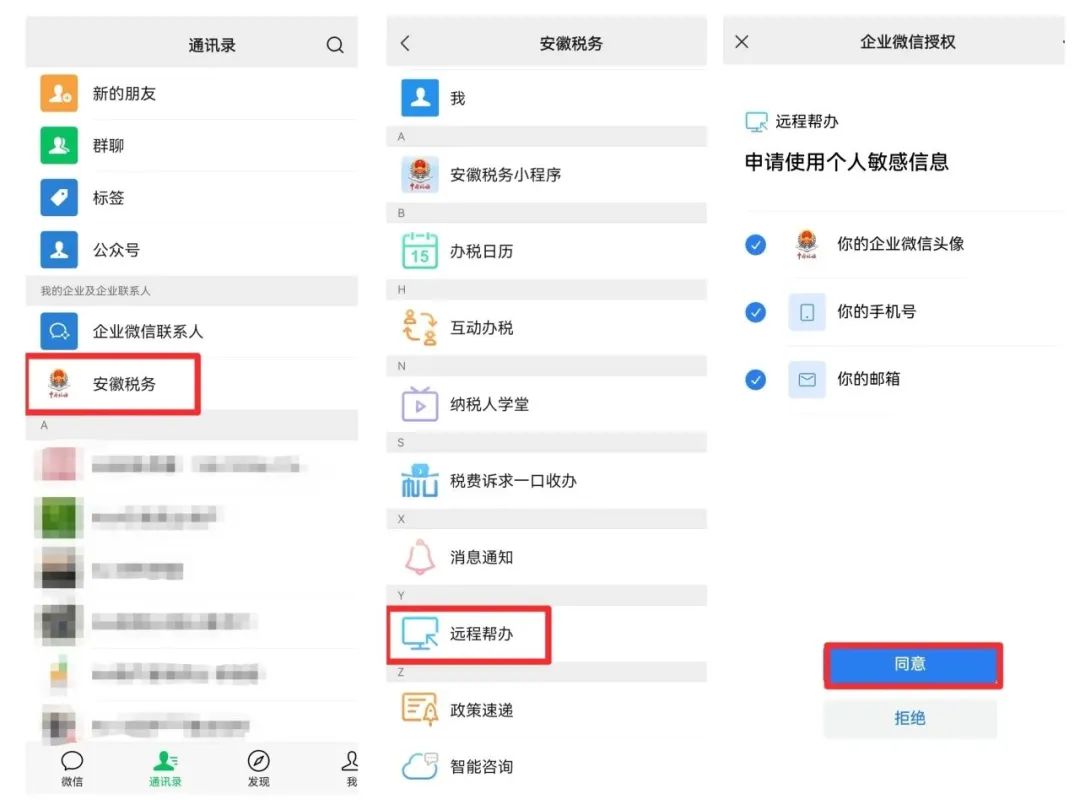Select 智能咨询 label
Image resolution: width=1080 pixels, height=810 pixels.
pos(481,766)
